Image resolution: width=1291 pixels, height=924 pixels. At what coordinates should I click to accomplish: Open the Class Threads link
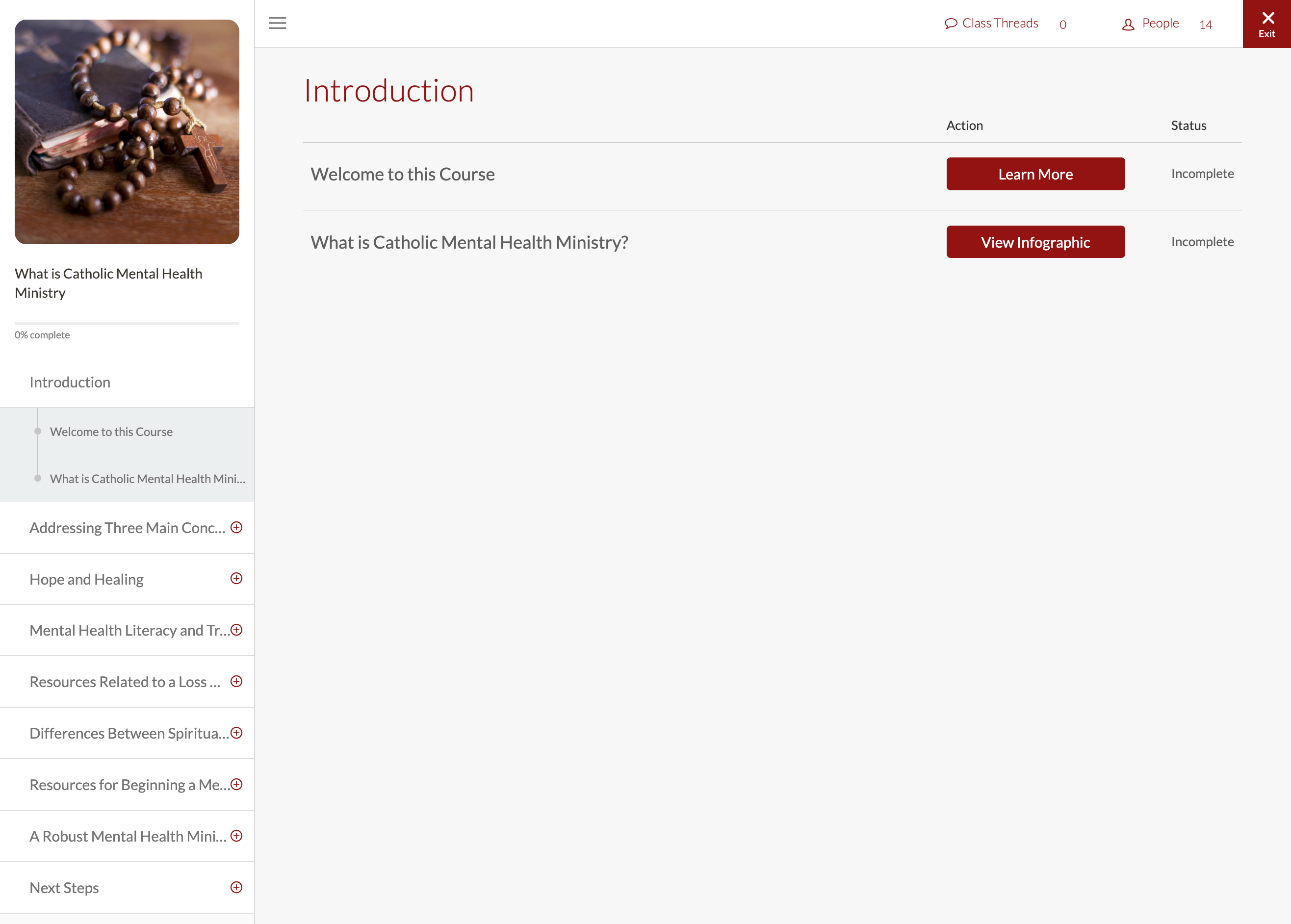click(x=1000, y=24)
